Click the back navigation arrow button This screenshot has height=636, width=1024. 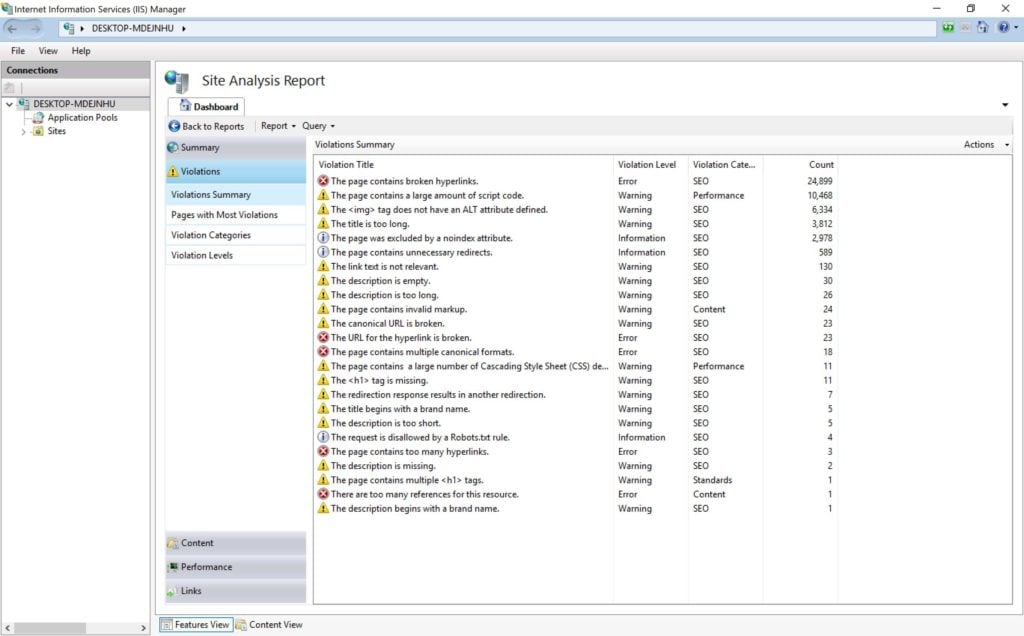tap(12, 28)
